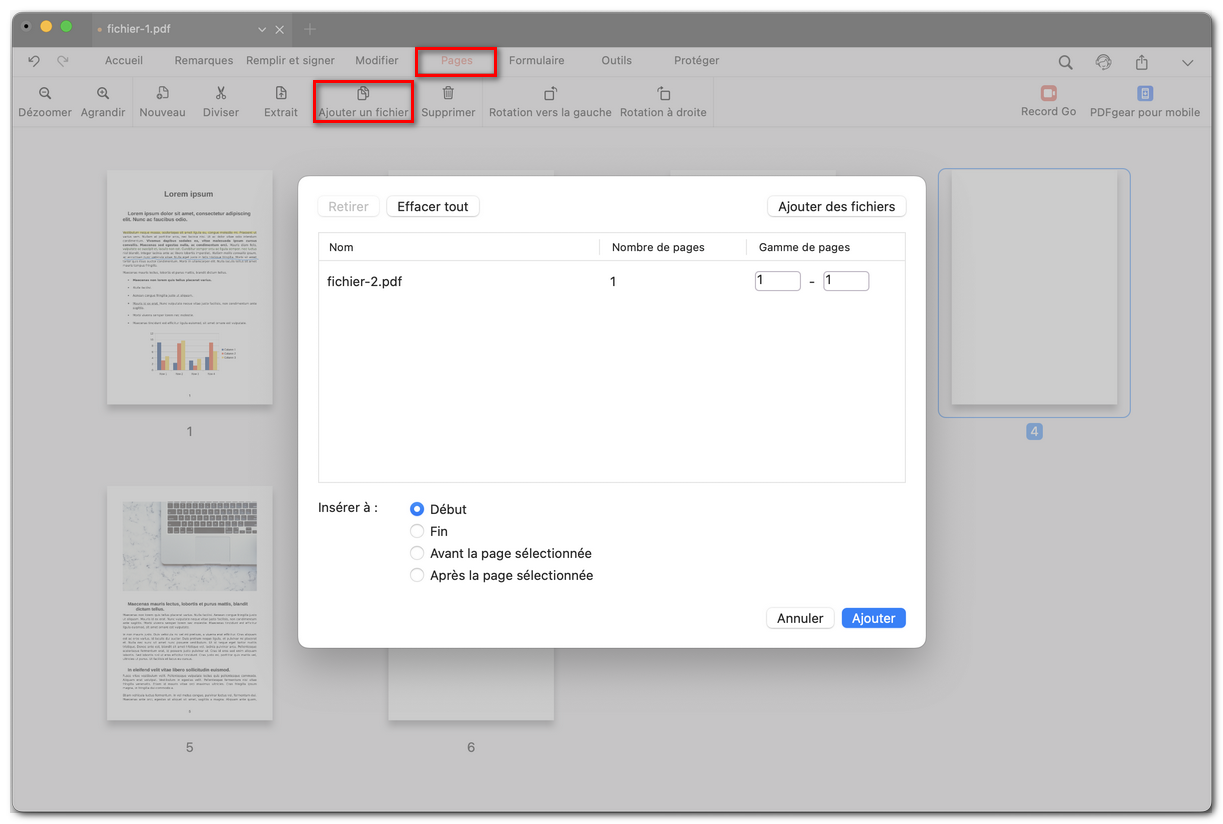Switch to the Formulaire tab
Image resolution: width=1223 pixels, height=824 pixels.
coord(536,60)
